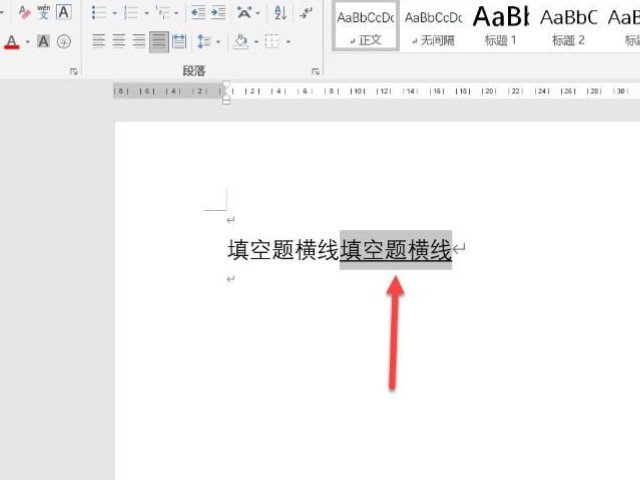640x480 pixels.
Task: Expand the Borders dropdown arrow
Action: [288, 42]
